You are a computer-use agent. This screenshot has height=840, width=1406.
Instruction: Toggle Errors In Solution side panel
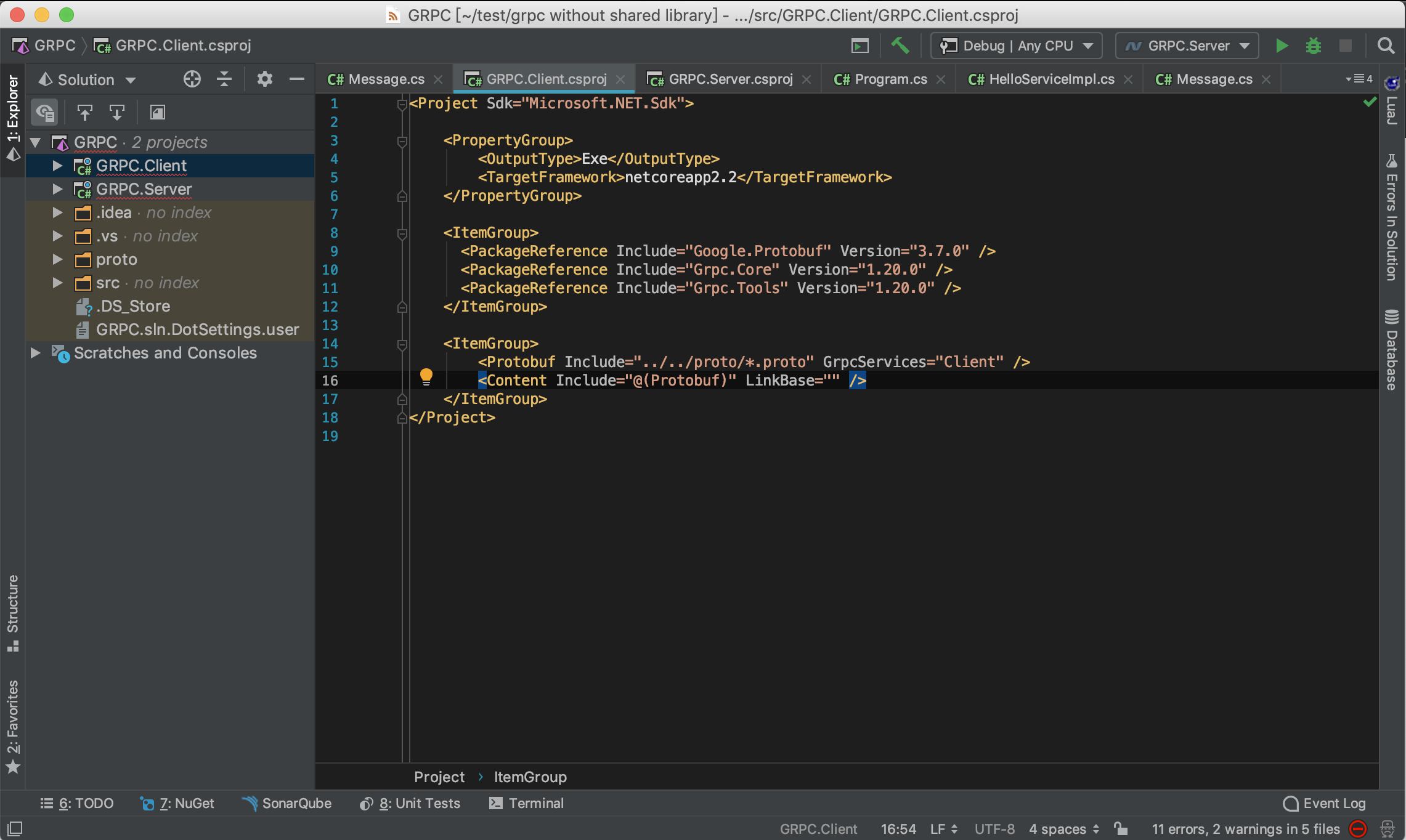pos(1392,217)
